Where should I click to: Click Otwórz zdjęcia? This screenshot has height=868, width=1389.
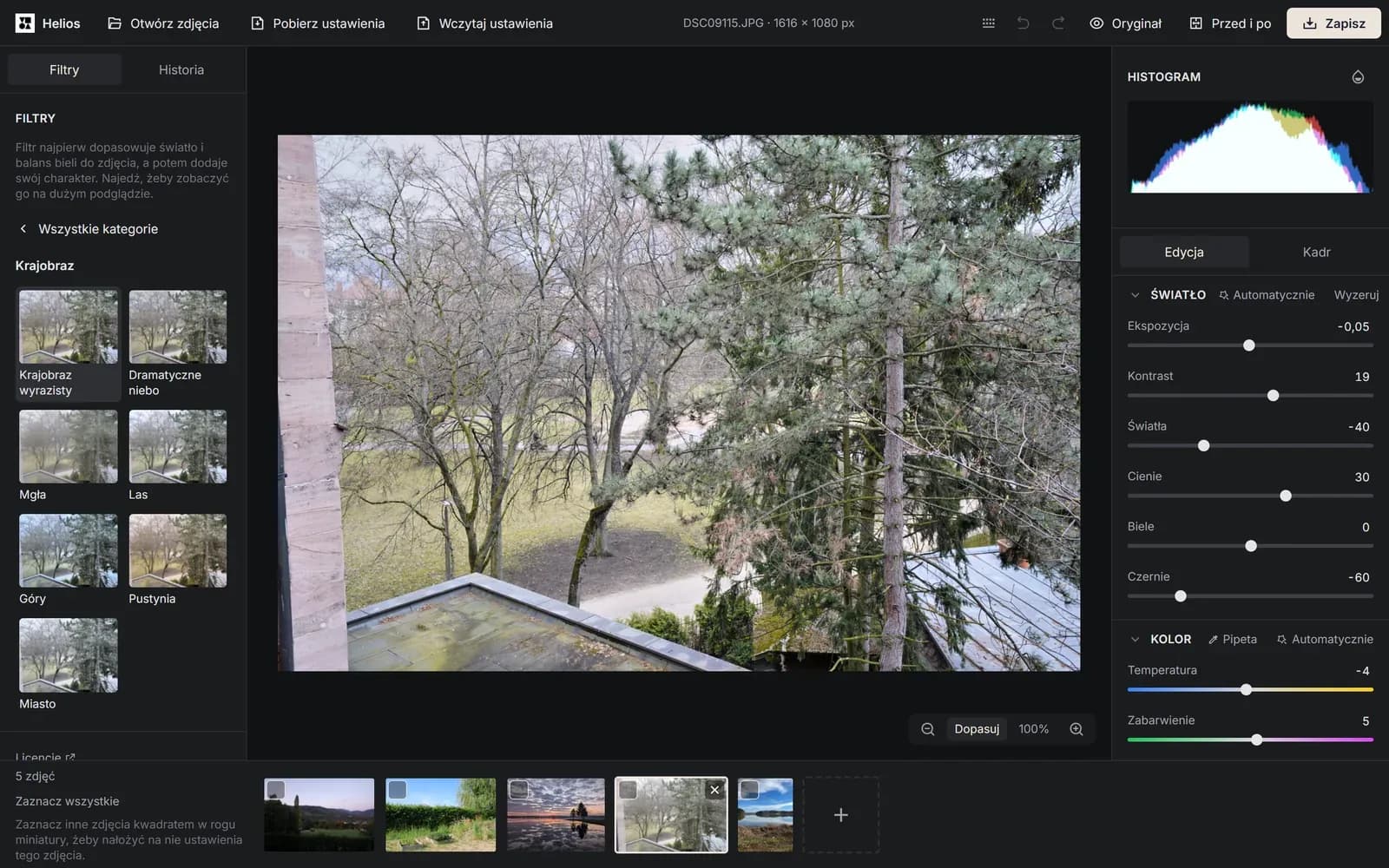point(163,23)
